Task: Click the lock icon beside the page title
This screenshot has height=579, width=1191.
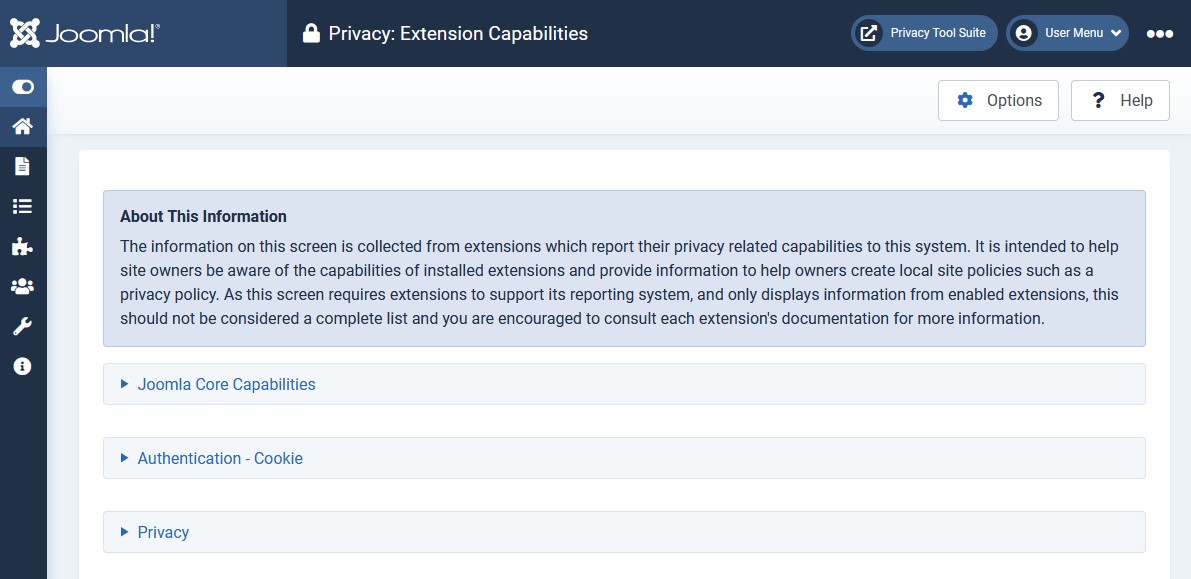Action: (x=311, y=34)
